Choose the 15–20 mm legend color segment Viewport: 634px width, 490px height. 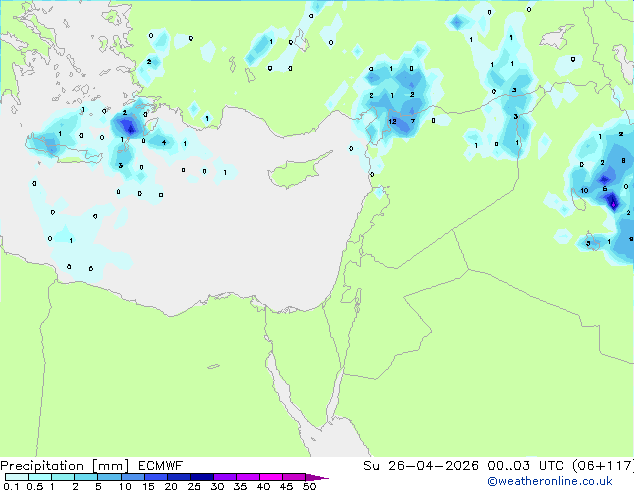coord(155,477)
